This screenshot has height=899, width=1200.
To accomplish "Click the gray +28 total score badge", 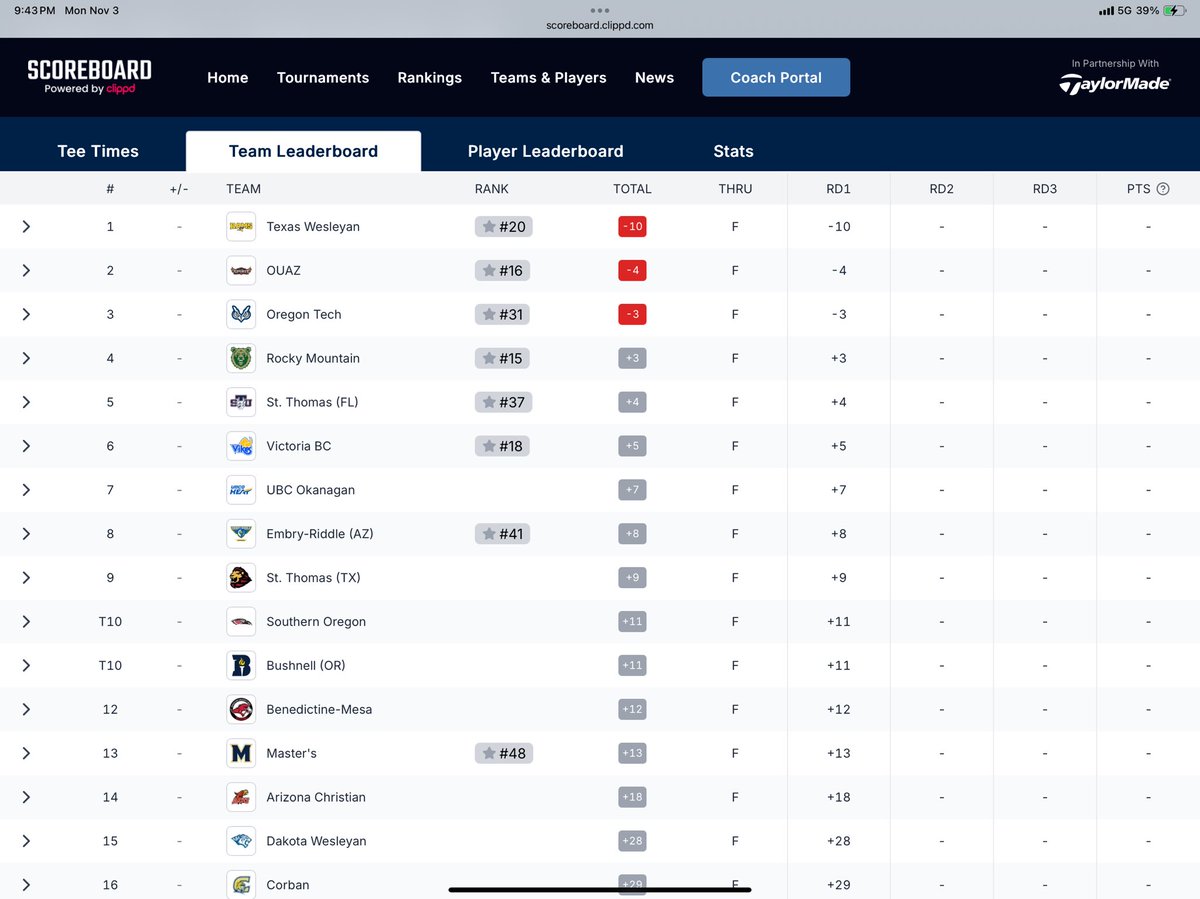I will (x=632, y=842).
